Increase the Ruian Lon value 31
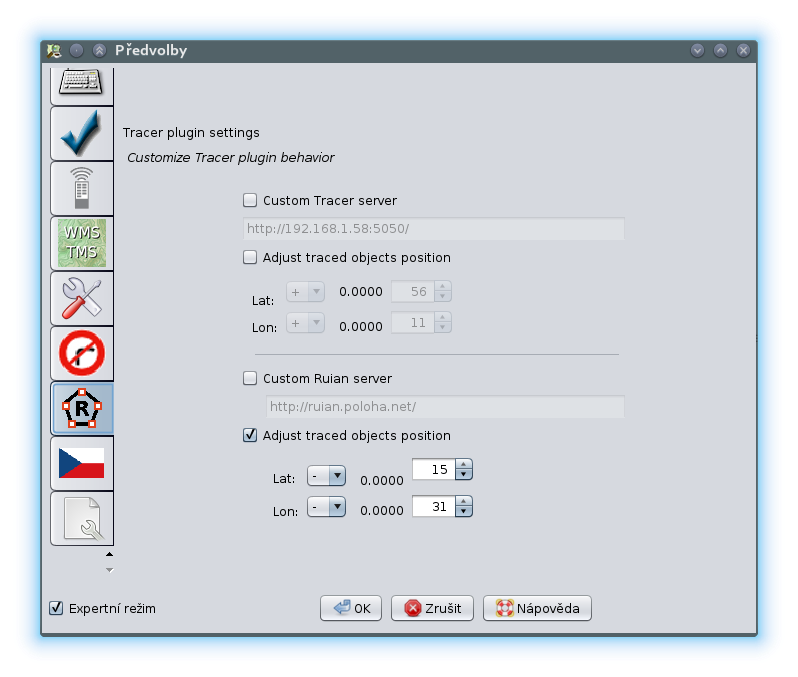 464,501
